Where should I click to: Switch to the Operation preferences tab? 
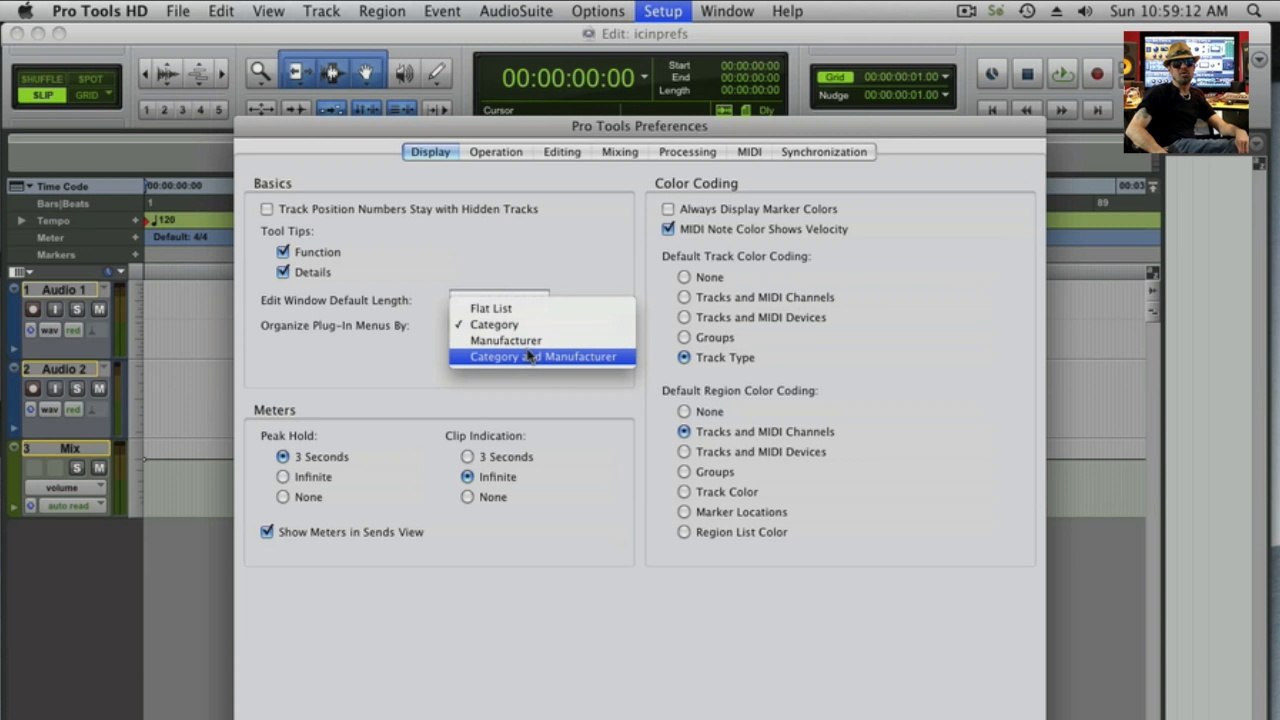coord(496,152)
